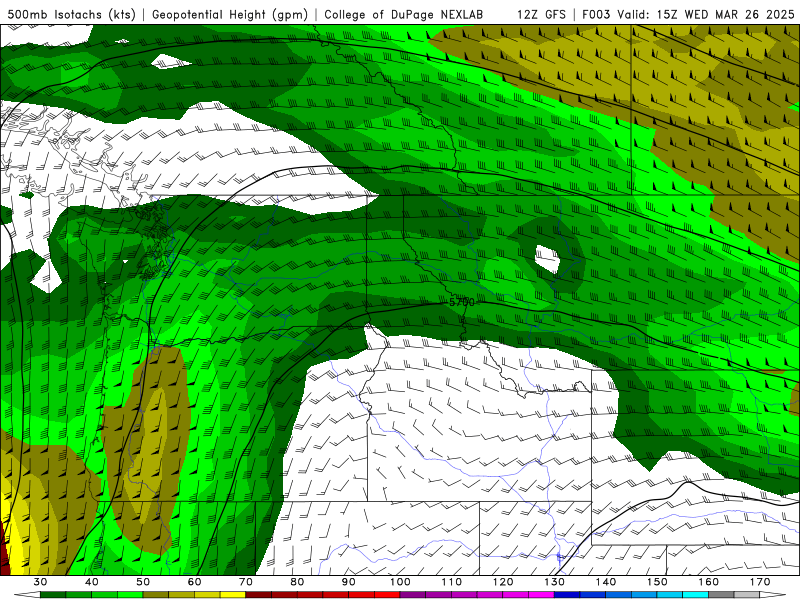Click the legend value '70'
The image size is (800, 600).
(x=246, y=582)
